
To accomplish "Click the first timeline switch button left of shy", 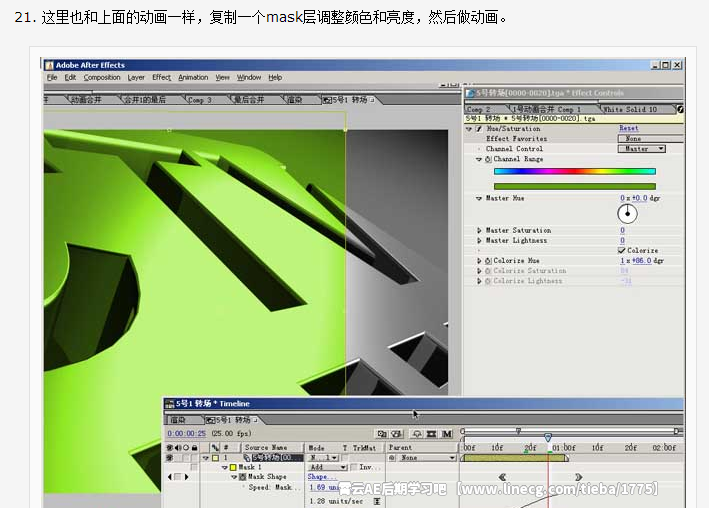I will click(382, 434).
